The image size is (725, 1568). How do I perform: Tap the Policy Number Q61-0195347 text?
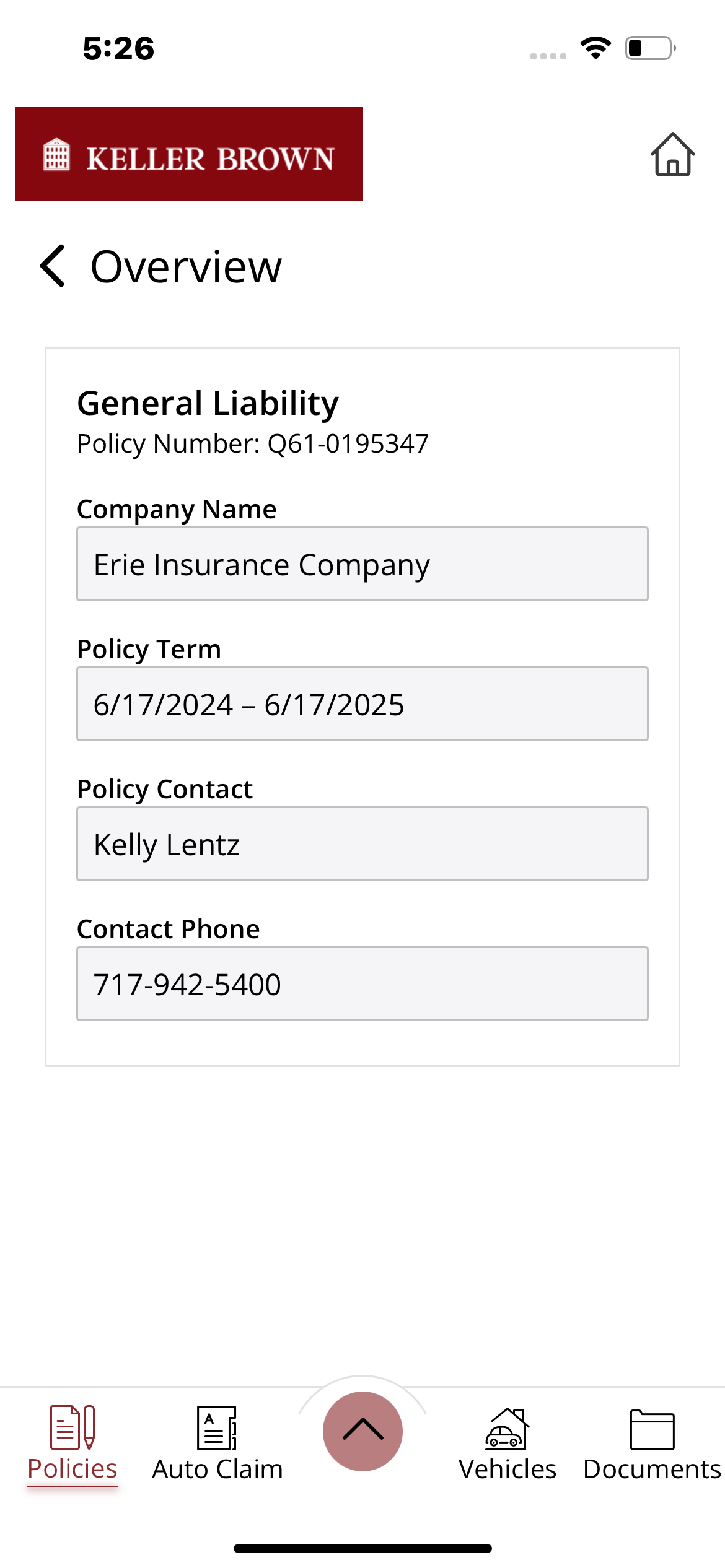tap(253, 443)
